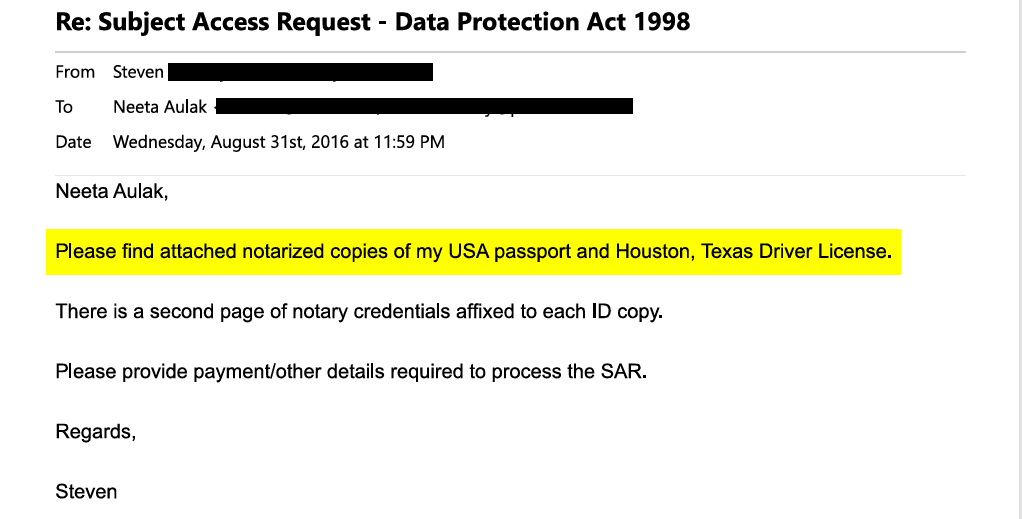Select the To field label
This screenshot has height=519, width=1022.
[x=64, y=107]
